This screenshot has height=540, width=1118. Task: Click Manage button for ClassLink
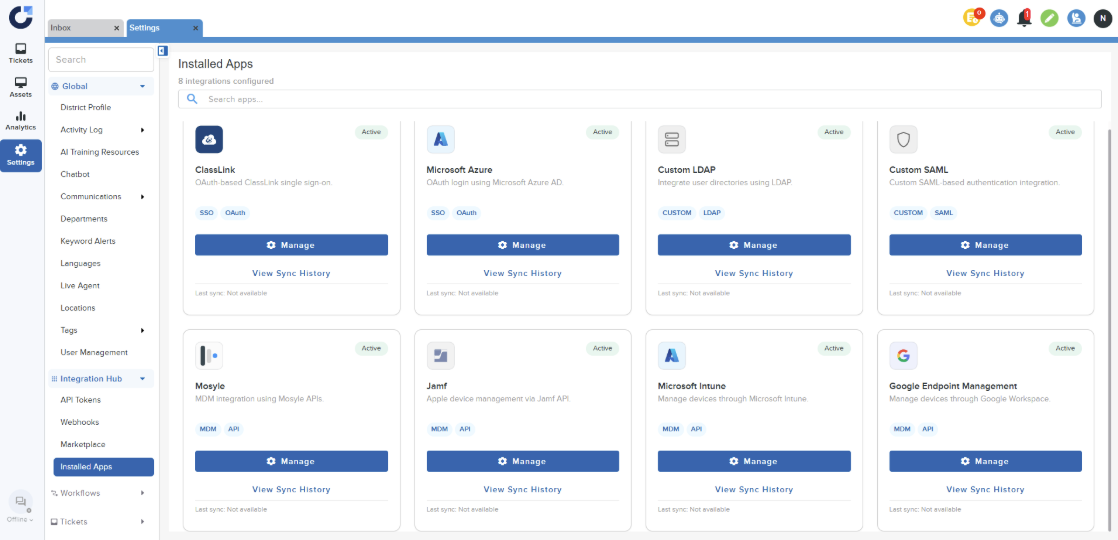291,245
